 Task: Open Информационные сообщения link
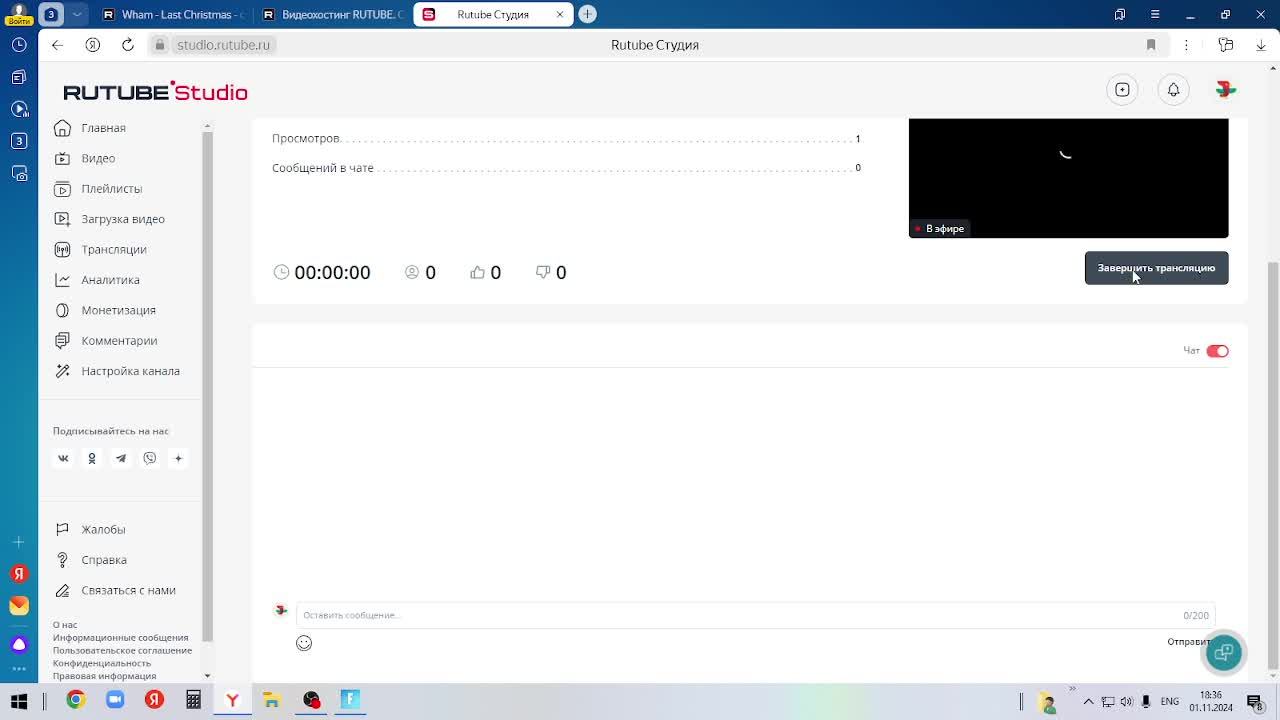click(x=120, y=638)
